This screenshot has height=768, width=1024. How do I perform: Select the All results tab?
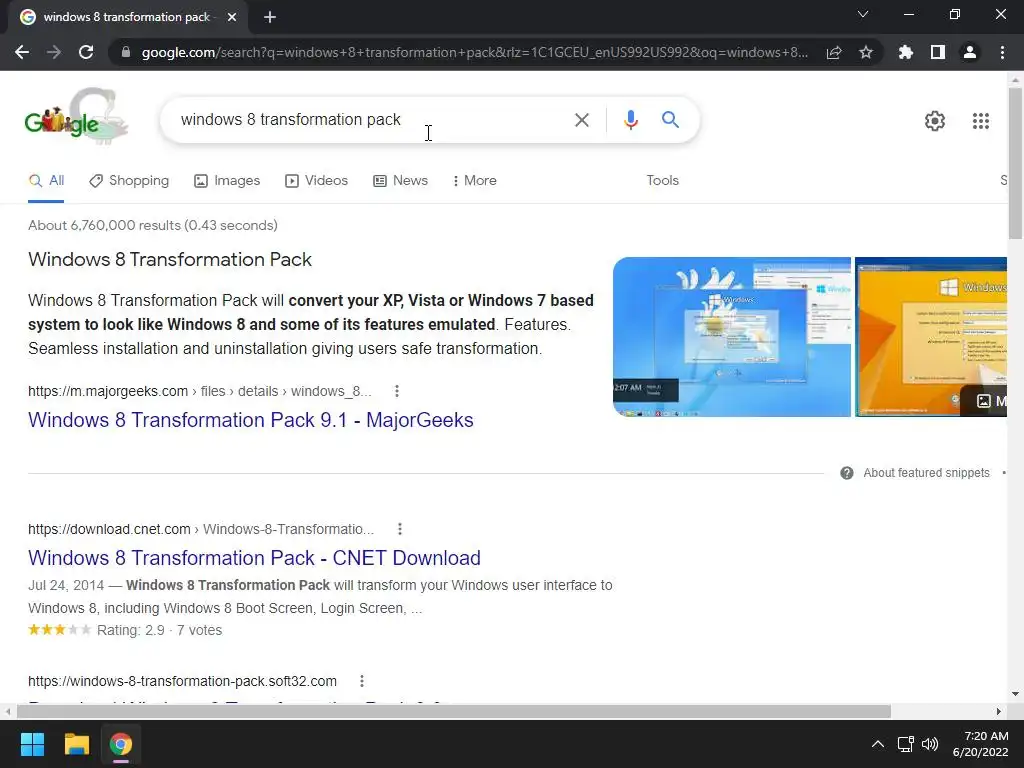coord(46,181)
